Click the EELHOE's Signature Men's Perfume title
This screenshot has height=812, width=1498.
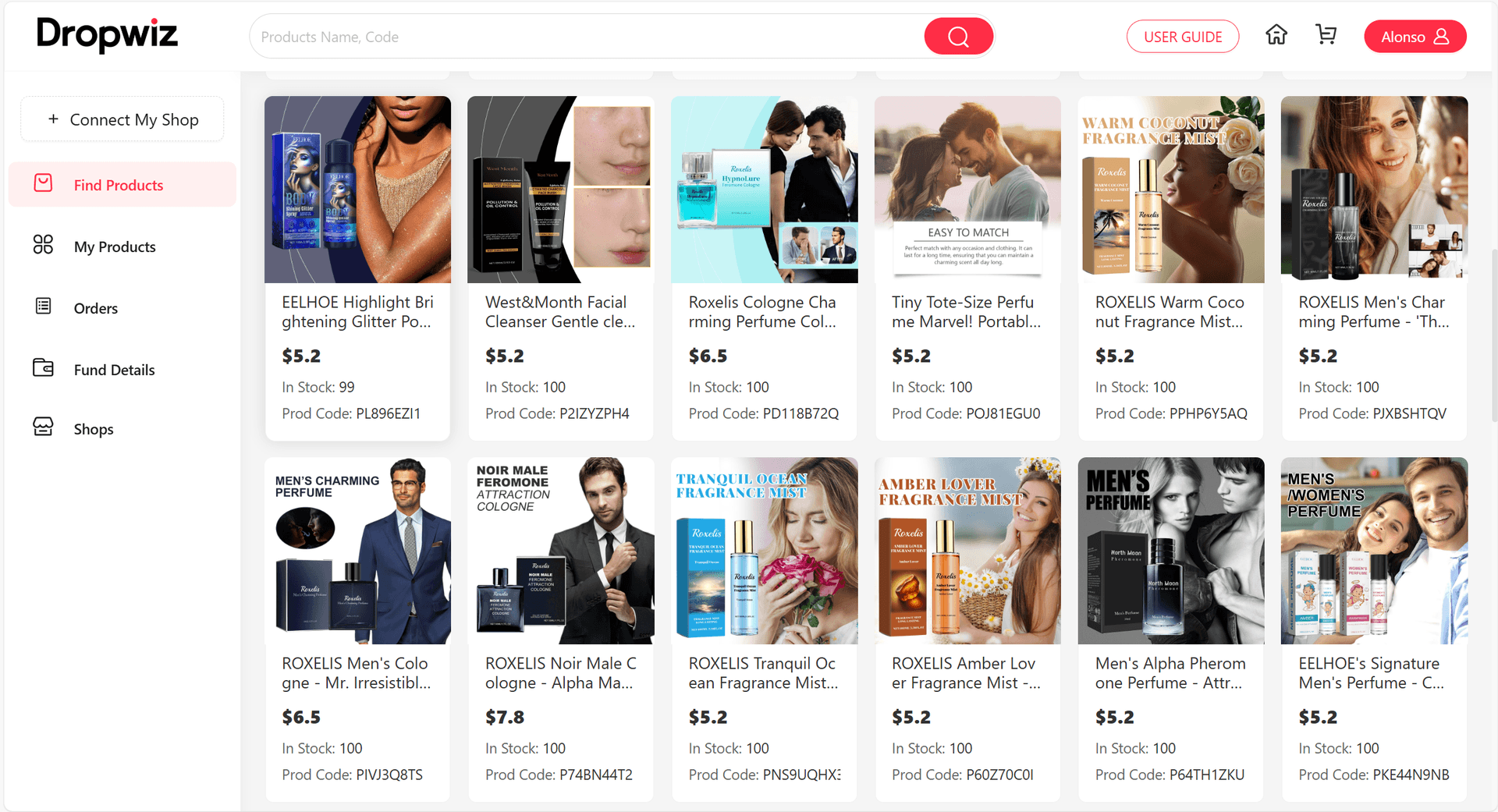pyautogui.click(x=1372, y=673)
